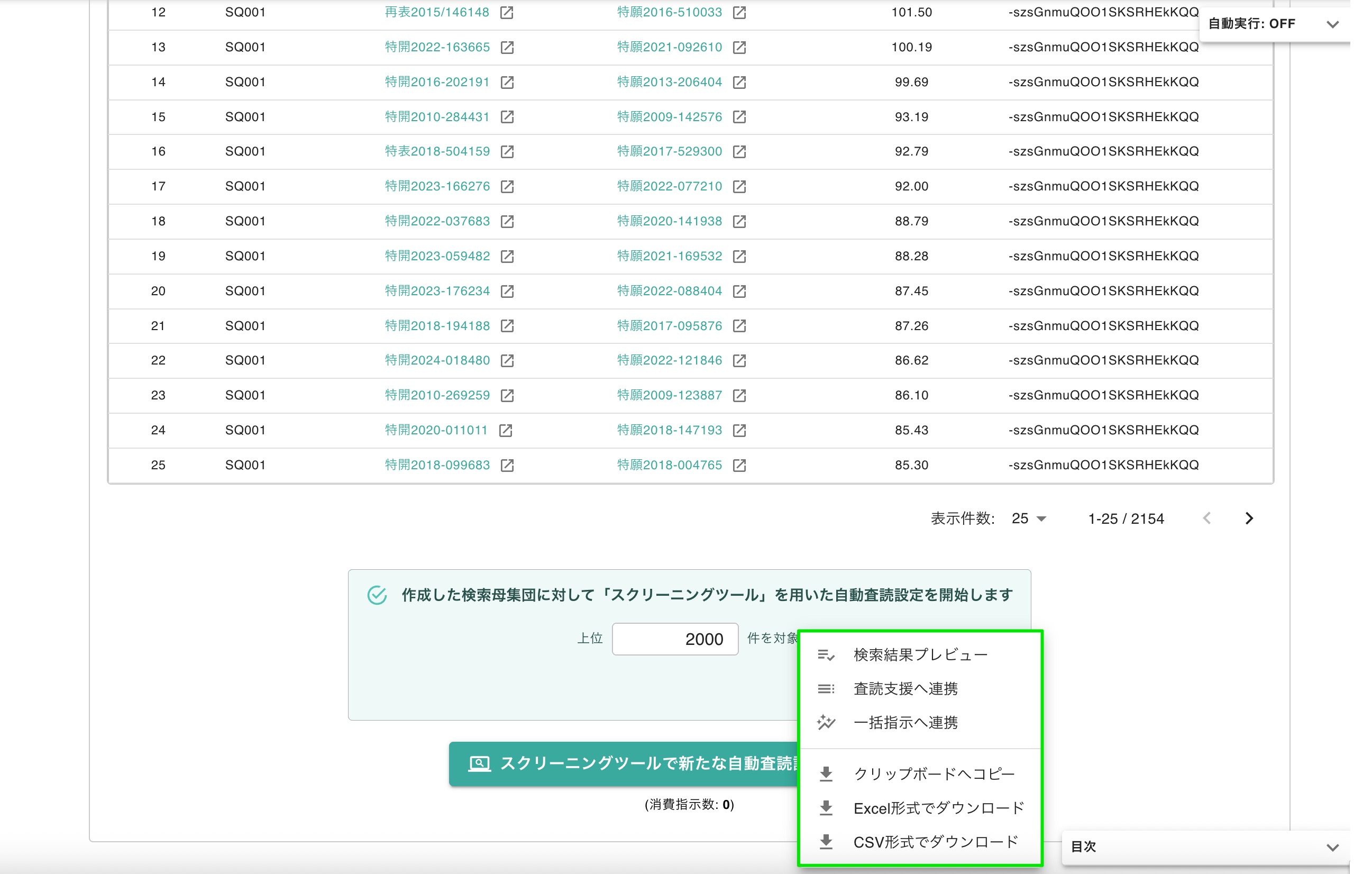Viewport: 1372px width, 874px height.
Task: Open publication link 再表2015/146148
Action: coord(436,13)
